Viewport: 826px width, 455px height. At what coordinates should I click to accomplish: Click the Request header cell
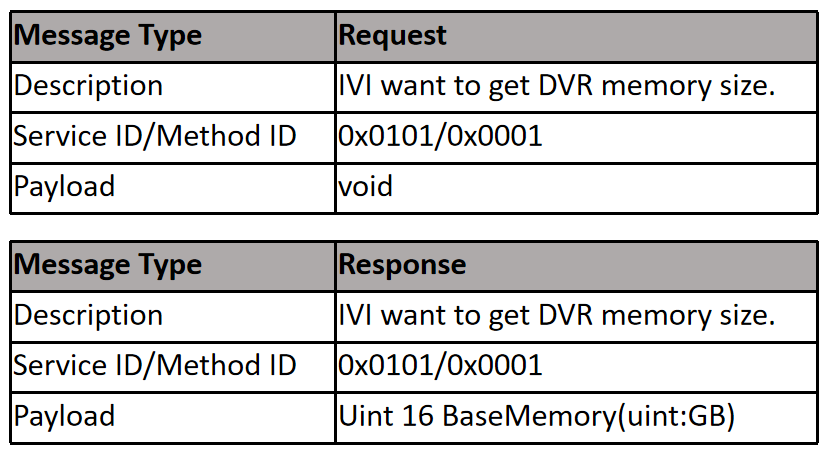point(576,36)
